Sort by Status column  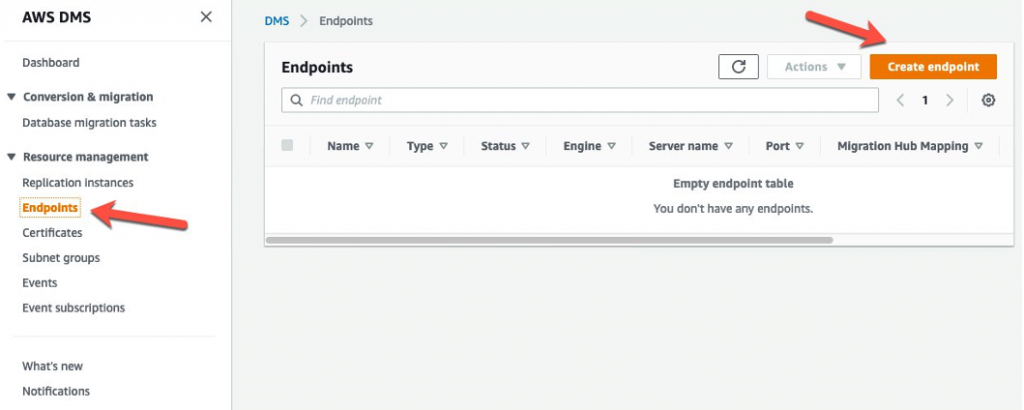pos(505,146)
